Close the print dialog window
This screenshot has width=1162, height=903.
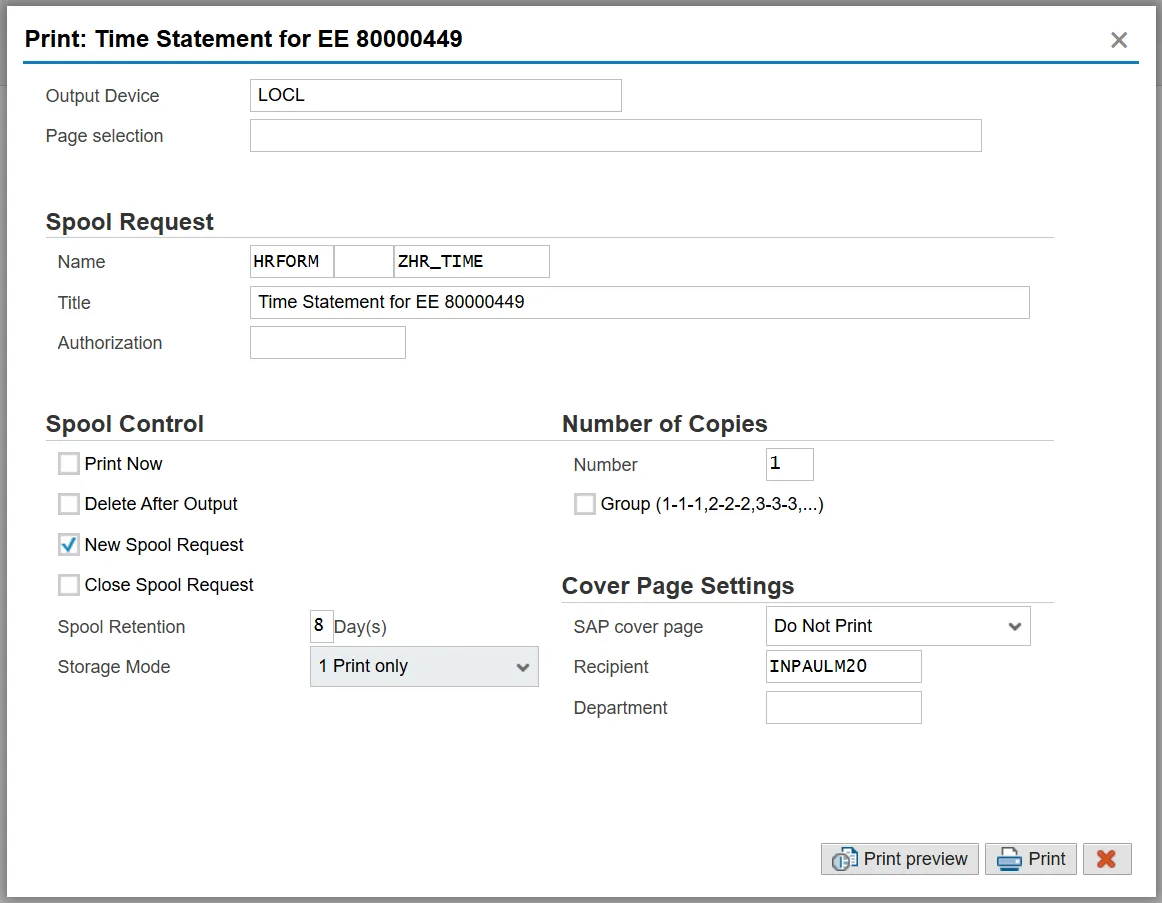(1119, 40)
